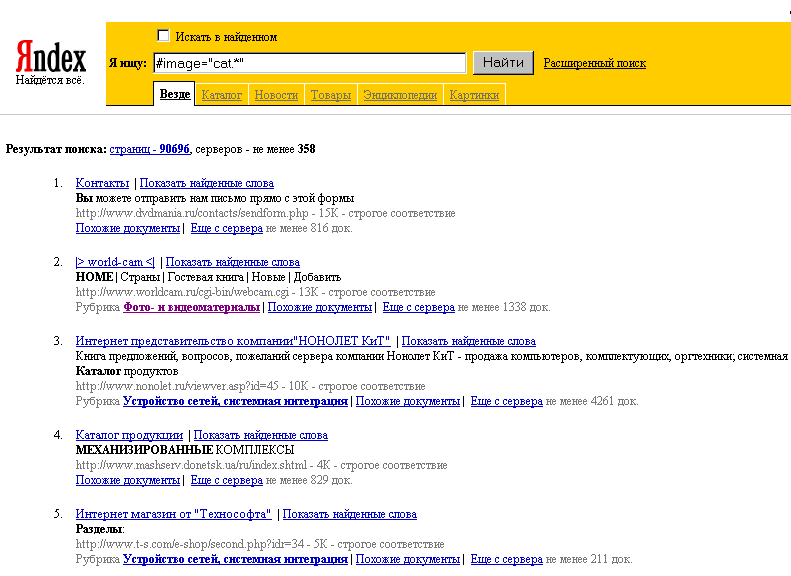This screenshot has height=576, width=791.
Task: Open the Техnoсофта internet shop result link
Action: click(174, 514)
